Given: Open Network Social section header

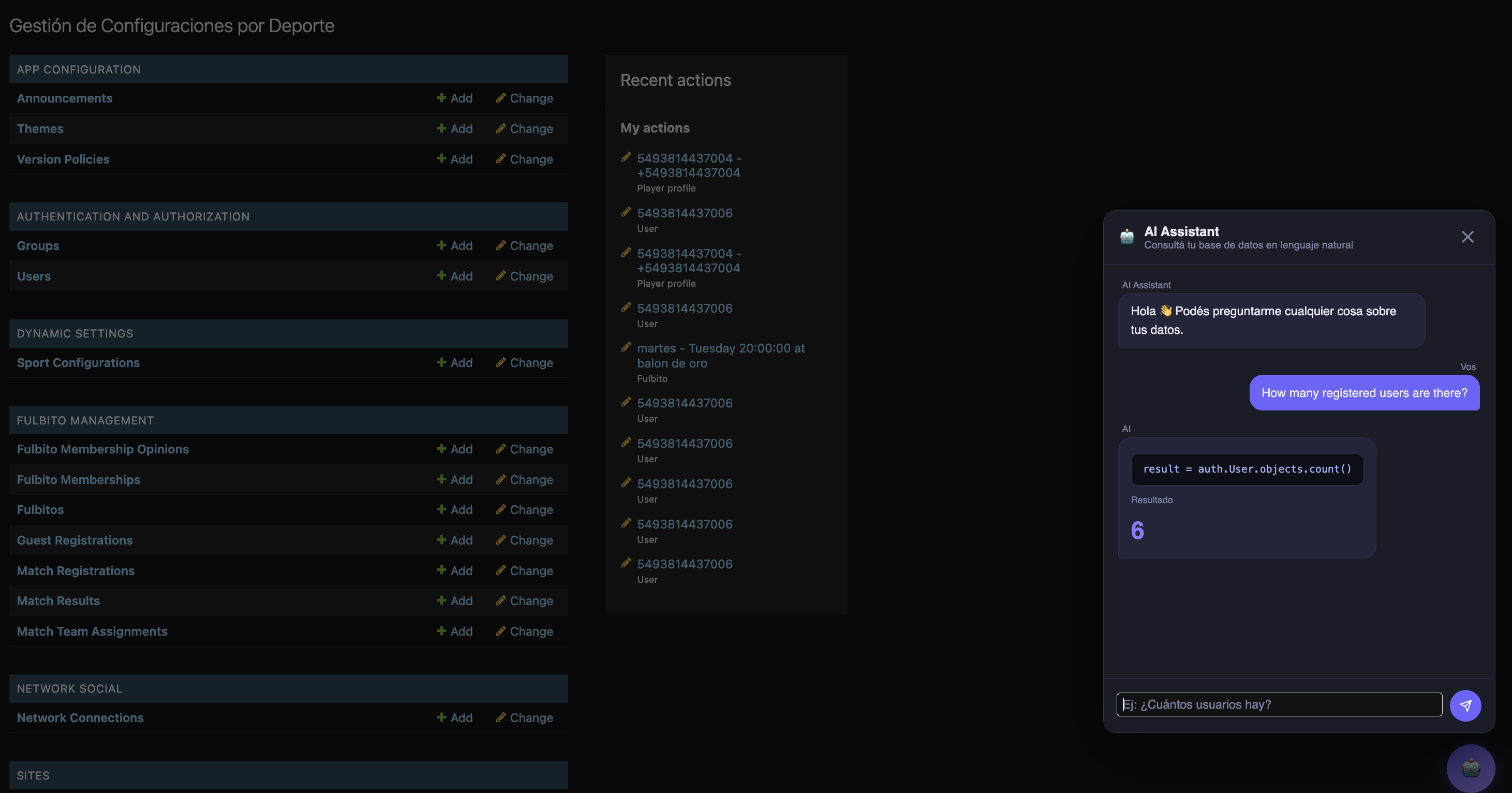Looking at the screenshot, I should tap(69, 688).
